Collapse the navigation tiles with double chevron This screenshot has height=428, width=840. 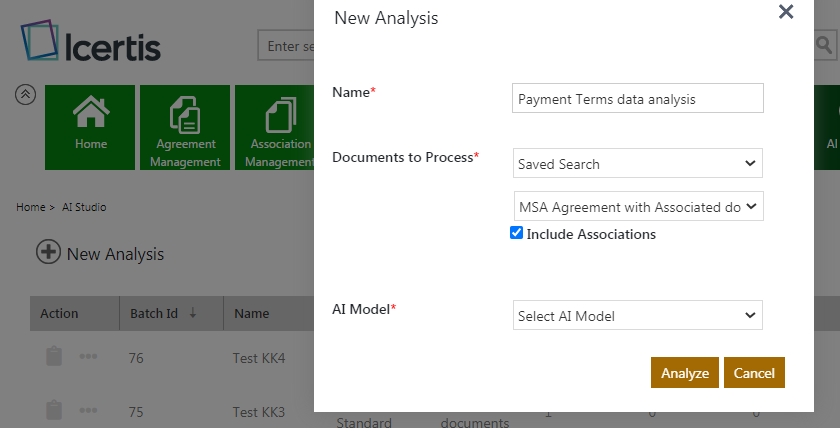26,94
